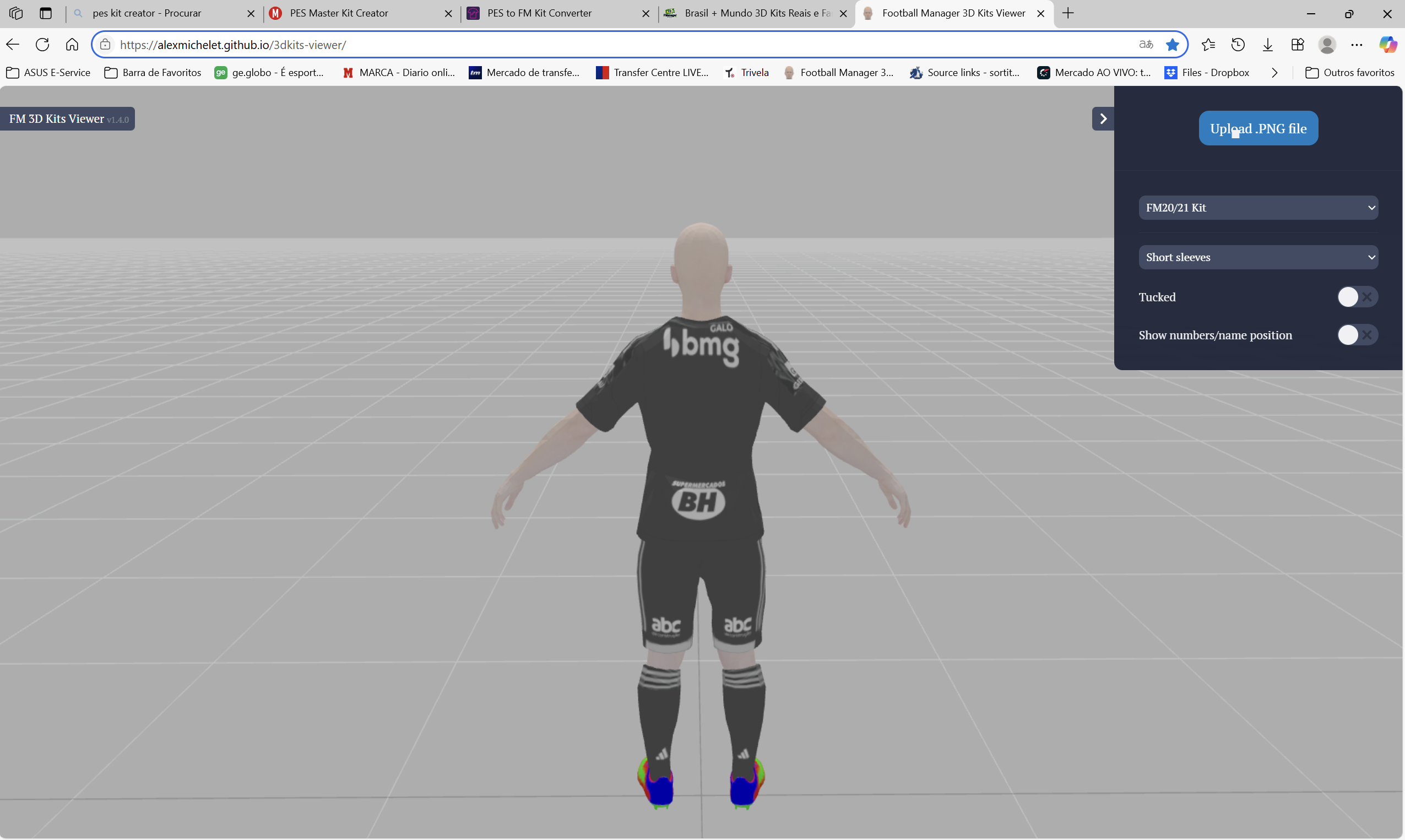Open Files - Dropbox bookmark

1207,73
